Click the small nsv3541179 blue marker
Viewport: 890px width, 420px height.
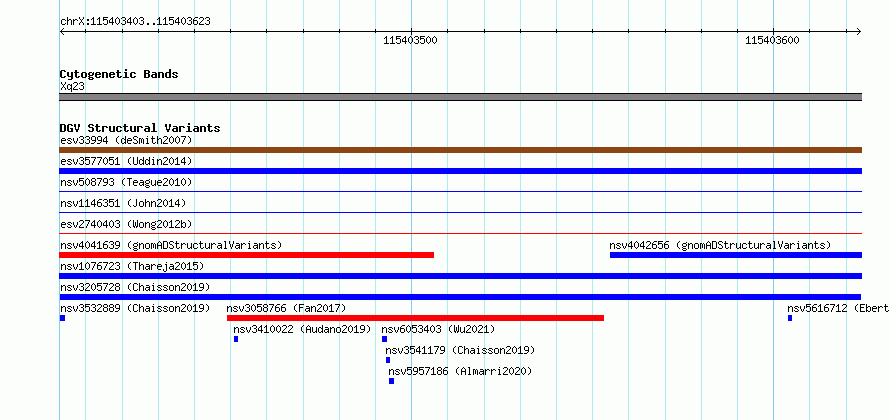pos(388,360)
